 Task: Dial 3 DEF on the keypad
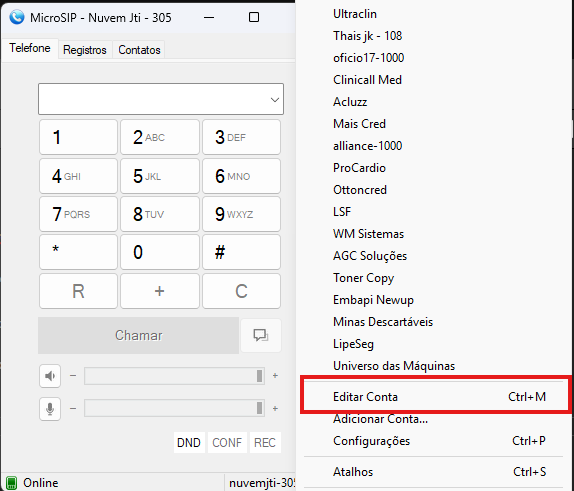click(x=241, y=137)
